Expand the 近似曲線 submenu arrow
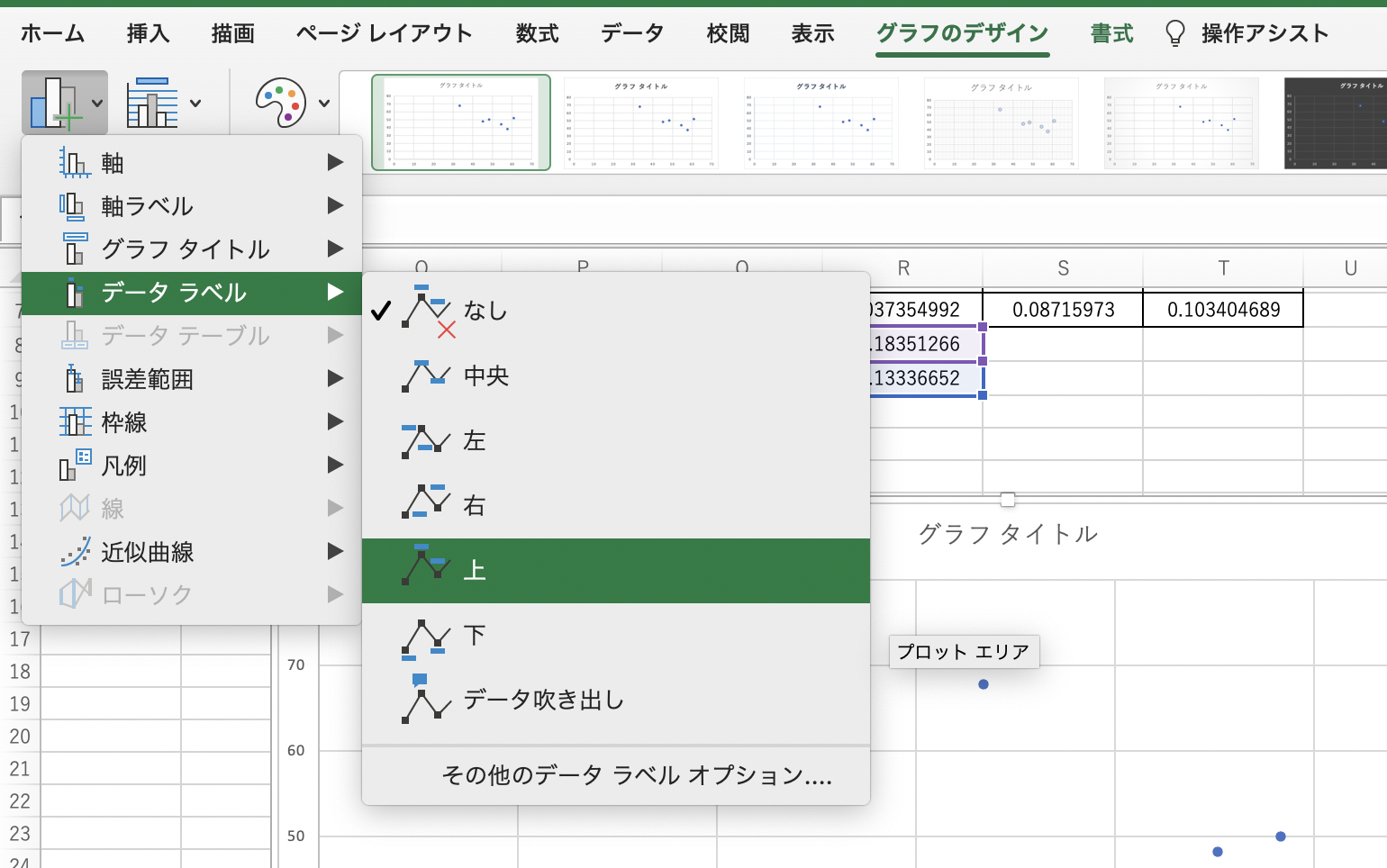The width and height of the screenshot is (1387, 868). pos(335,552)
